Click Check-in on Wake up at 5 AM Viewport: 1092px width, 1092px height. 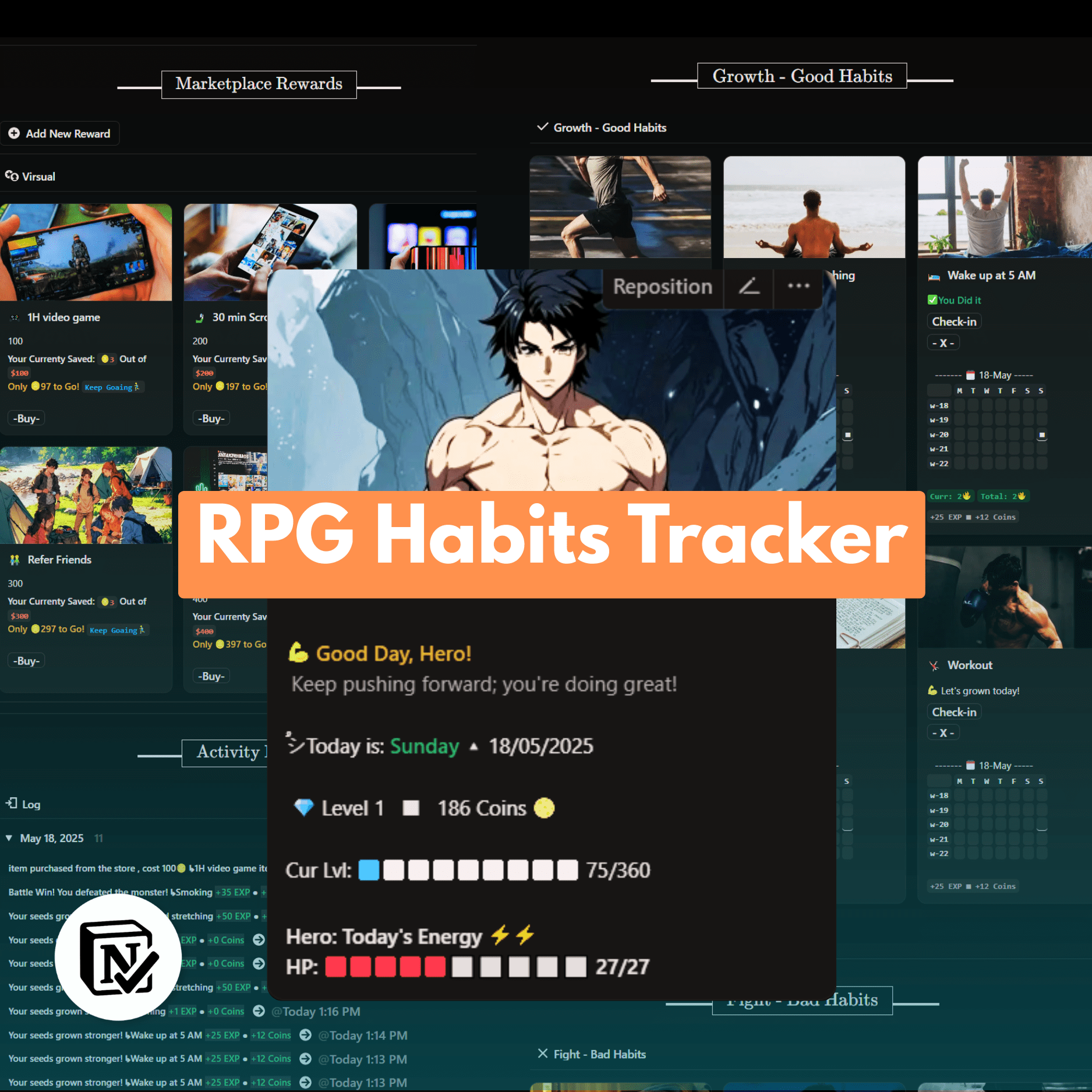(x=954, y=321)
